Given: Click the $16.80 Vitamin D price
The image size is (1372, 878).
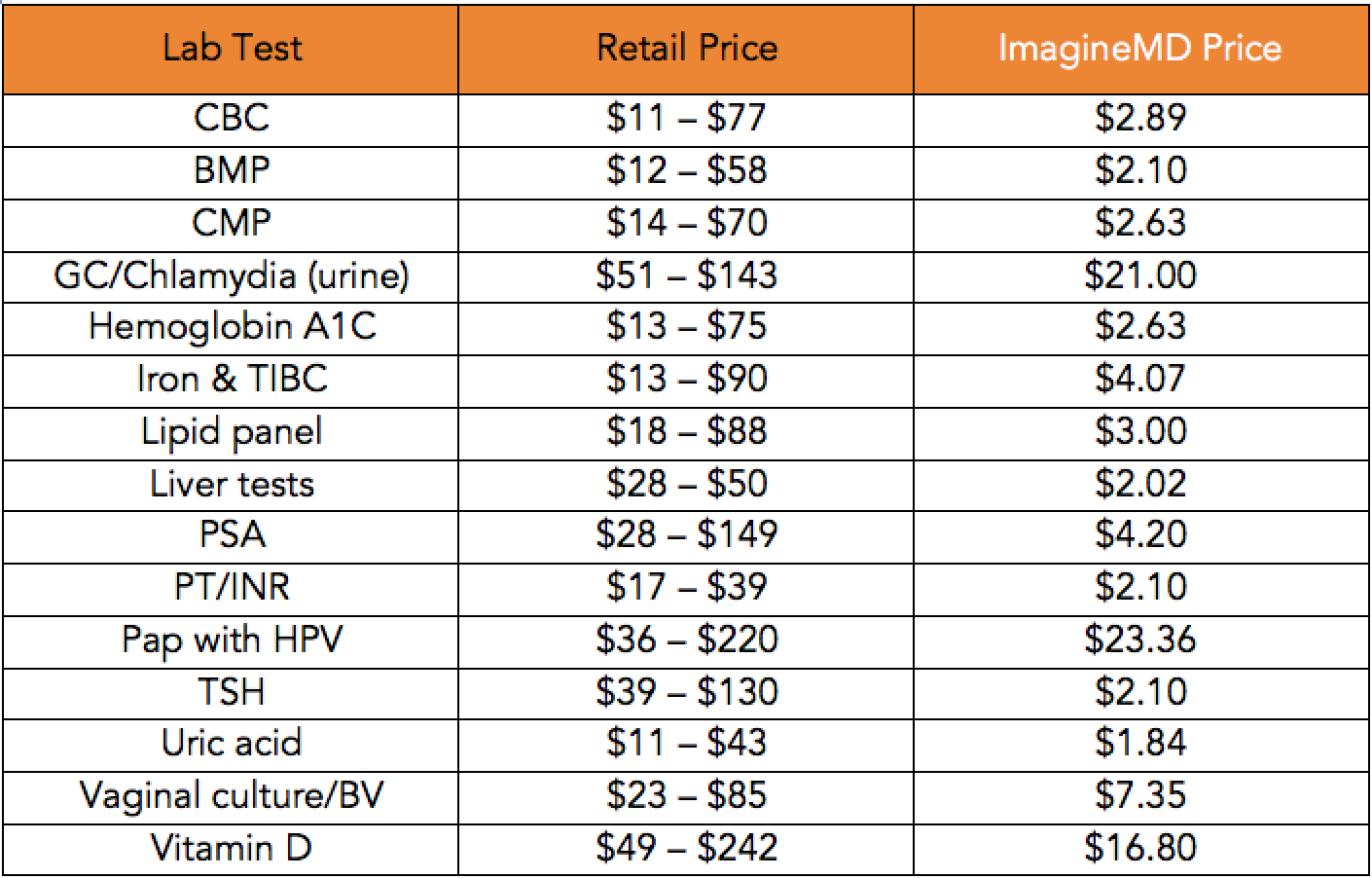Looking at the screenshot, I should [x=1140, y=849].
